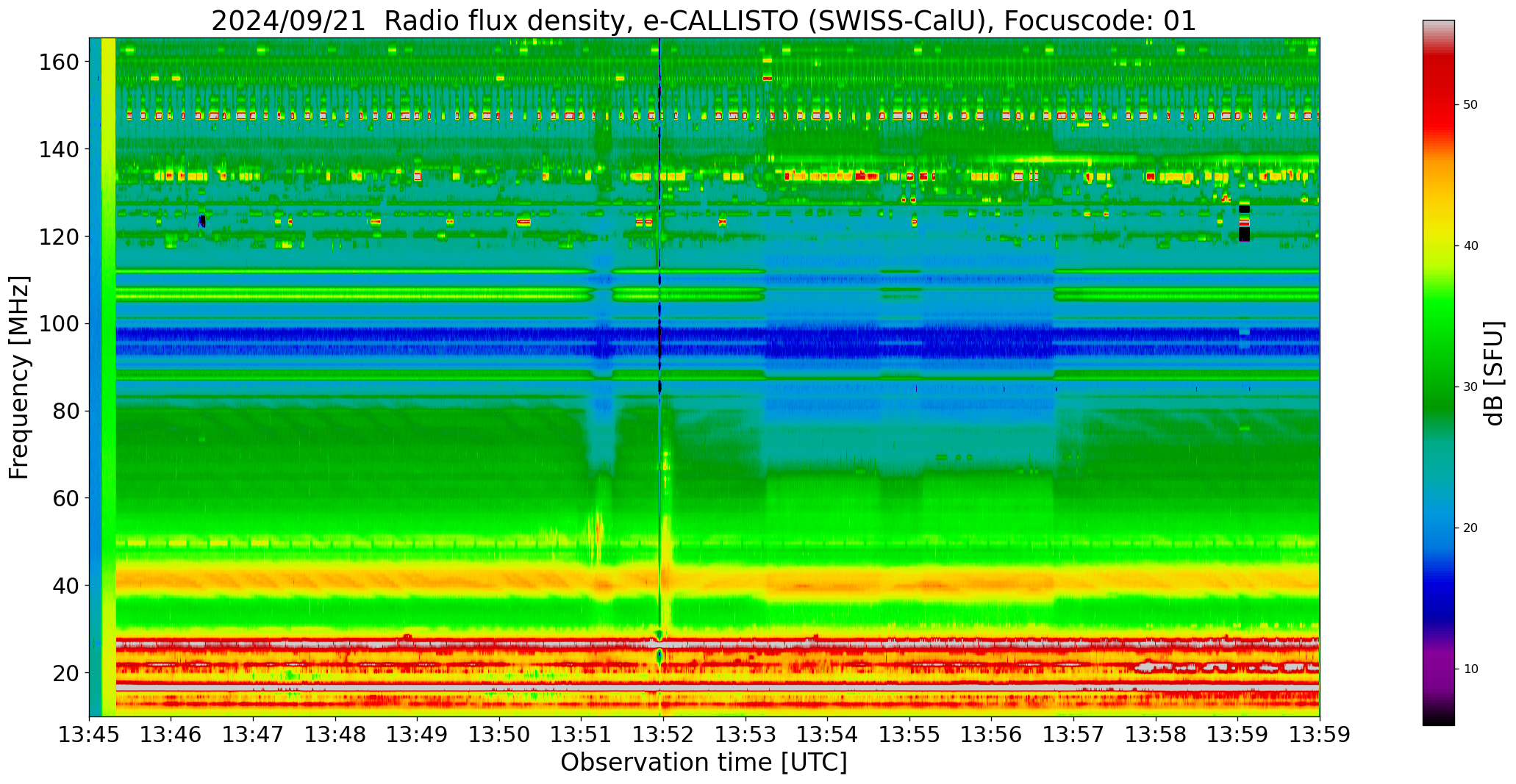Click the 13:50 time tick label

pyautogui.click(x=499, y=735)
